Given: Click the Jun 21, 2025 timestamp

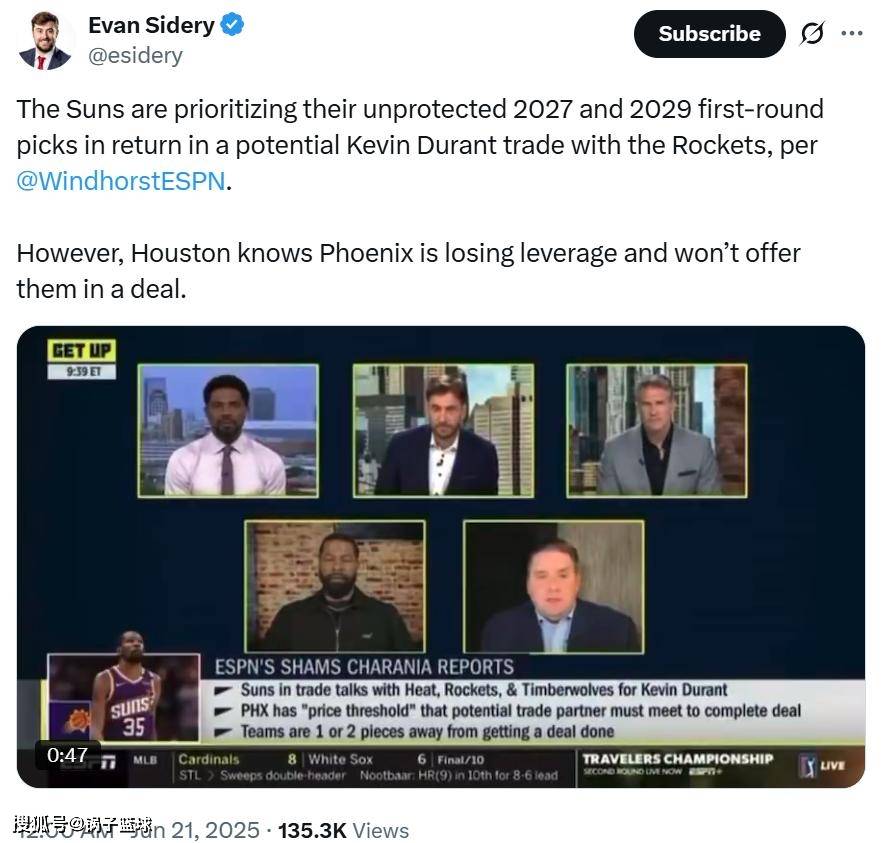Looking at the screenshot, I should [x=195, y=831].
